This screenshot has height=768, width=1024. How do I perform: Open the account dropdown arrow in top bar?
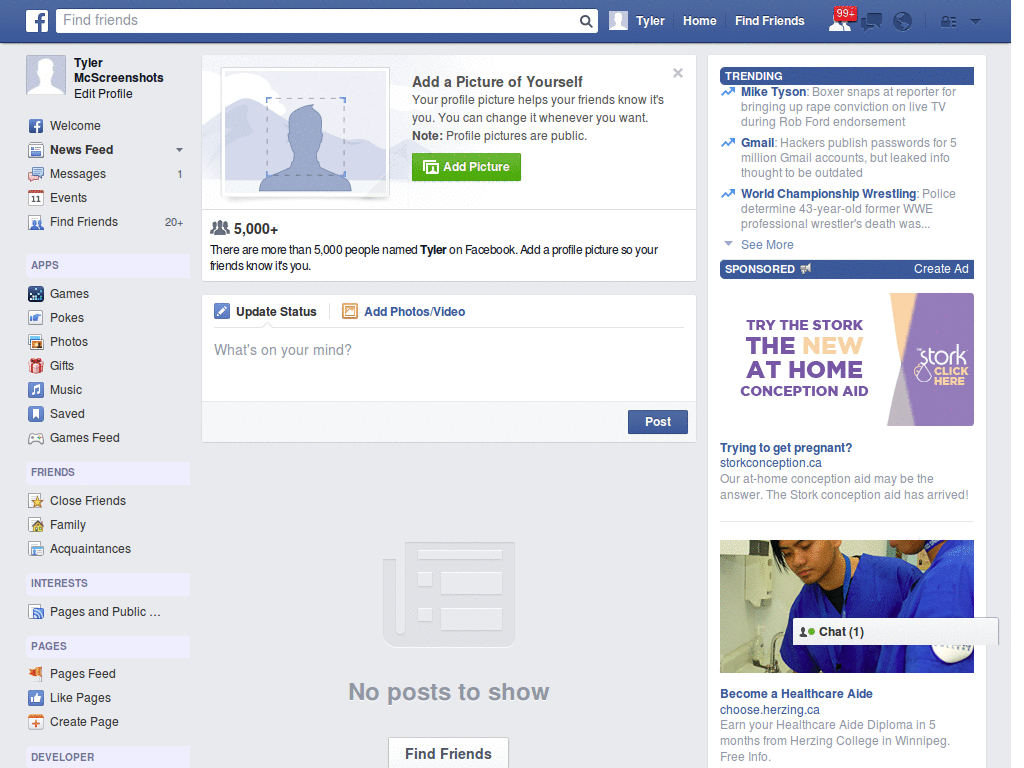976,22
